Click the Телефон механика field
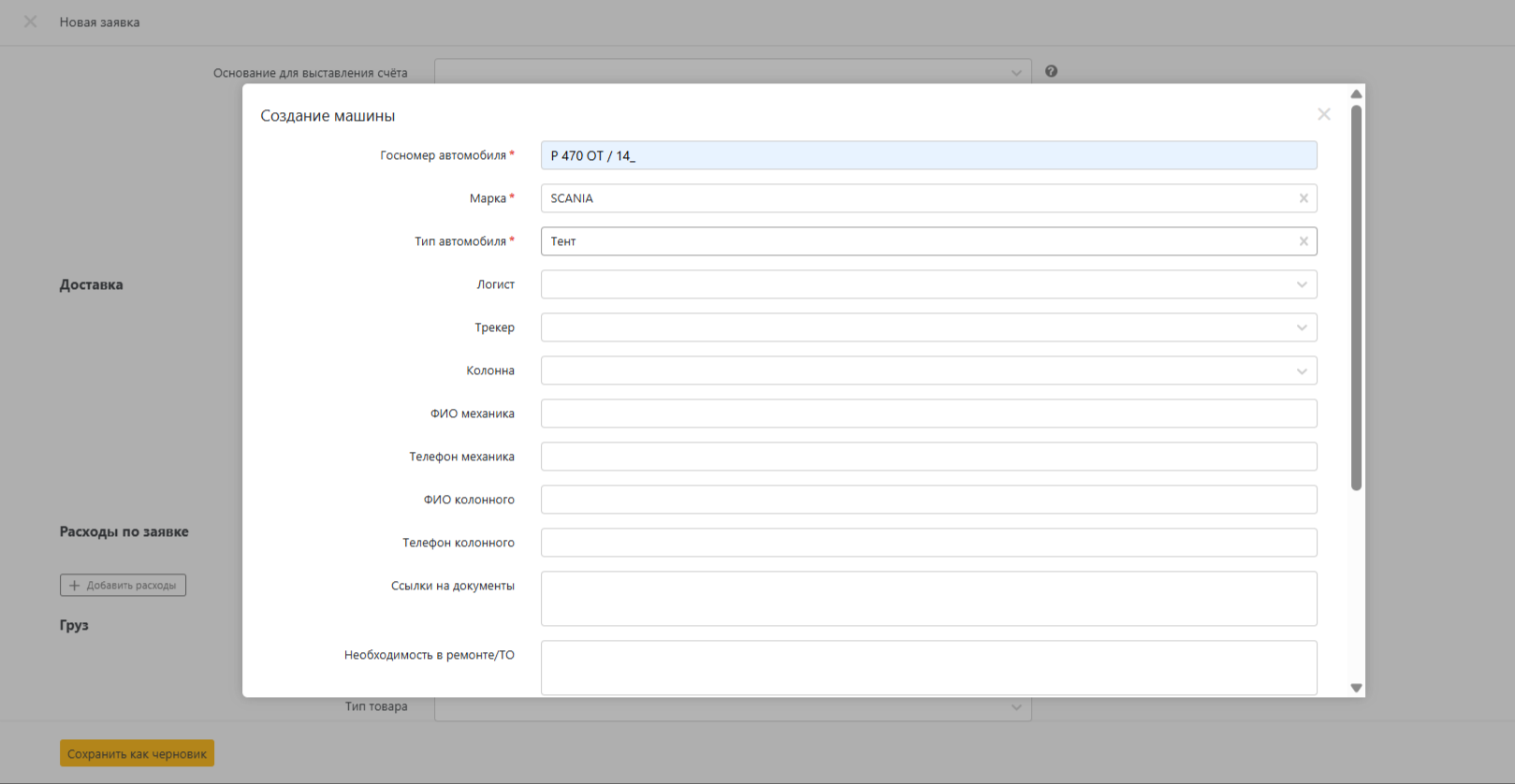Viewport: 1515px width, 784px height. pos(928,457)
